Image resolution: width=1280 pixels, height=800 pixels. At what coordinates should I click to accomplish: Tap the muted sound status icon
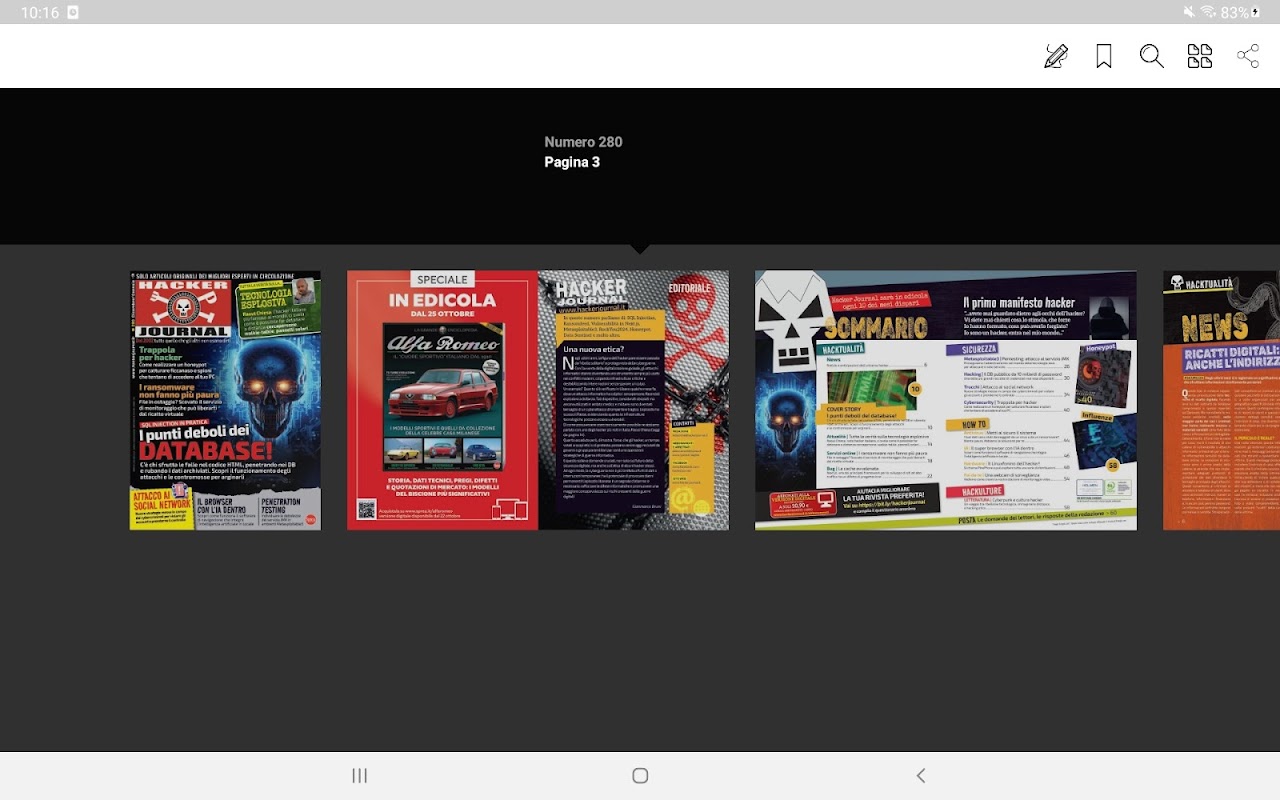point(1189,13)
